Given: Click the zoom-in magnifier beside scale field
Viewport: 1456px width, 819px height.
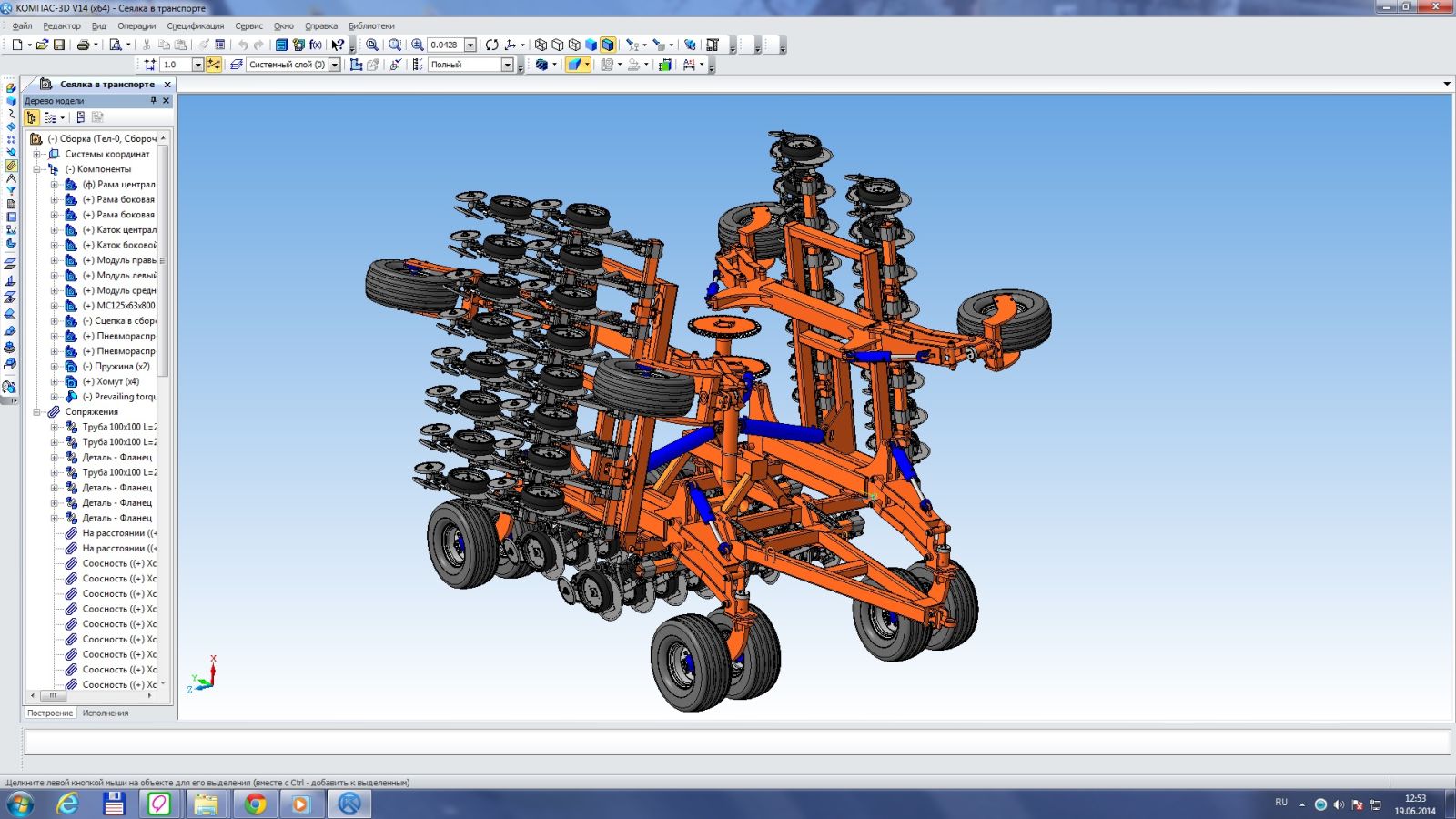Looking at the screenshot, I should pyautogui.click(x=418, y=45).
